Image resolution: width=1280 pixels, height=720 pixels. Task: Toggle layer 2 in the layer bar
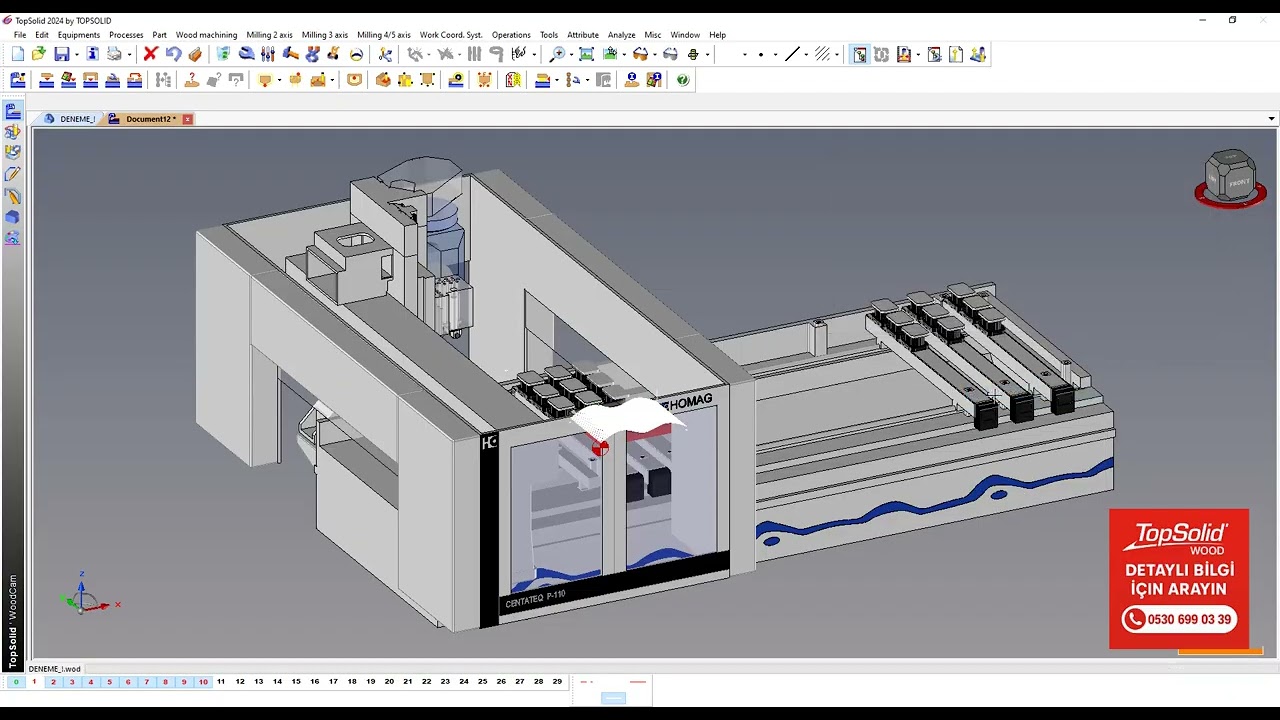53,682
